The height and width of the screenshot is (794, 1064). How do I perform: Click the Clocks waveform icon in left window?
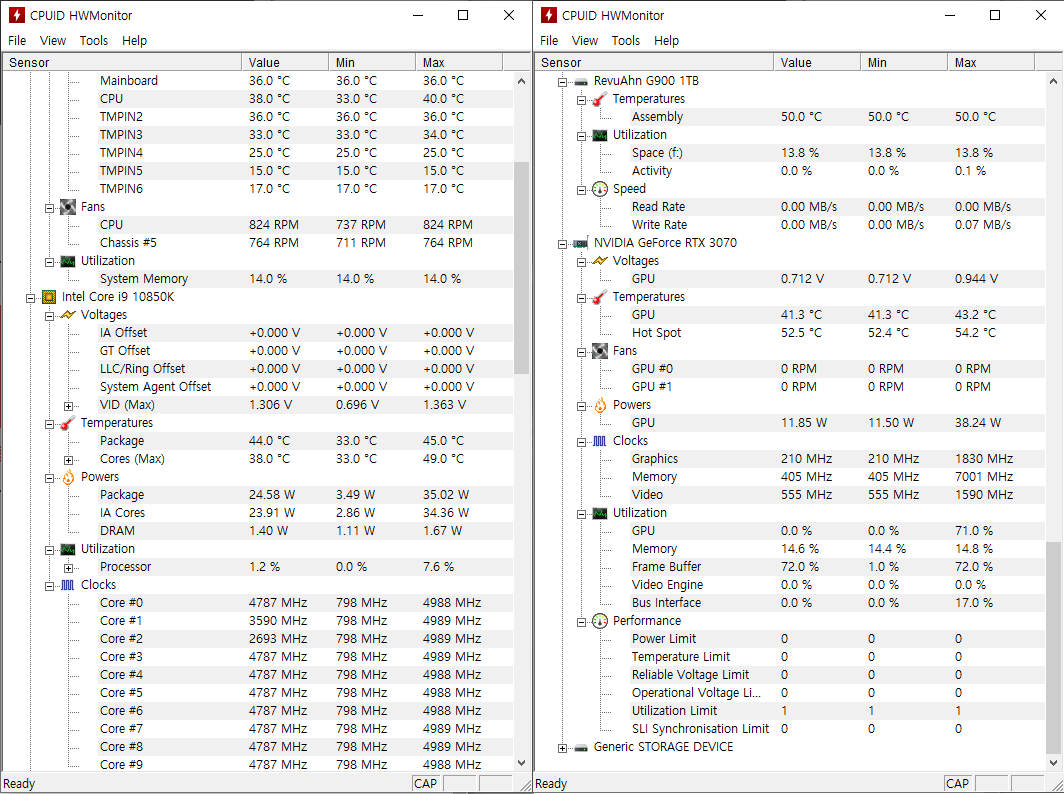(68, 585)
